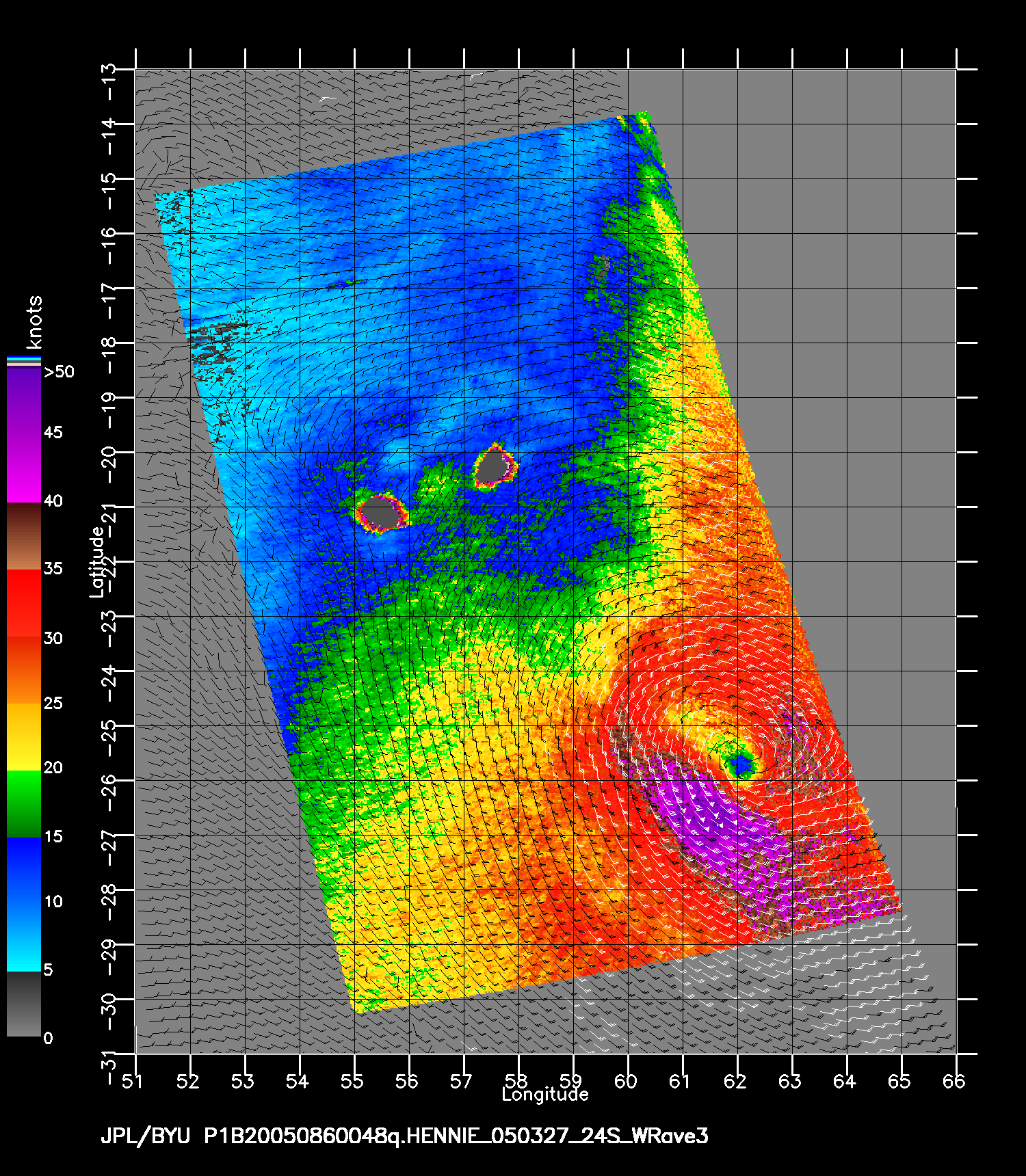The image size is (1026, 1176).
Task: Click the dark blue 10-15 knots band on scale
Action: (24, 870)
